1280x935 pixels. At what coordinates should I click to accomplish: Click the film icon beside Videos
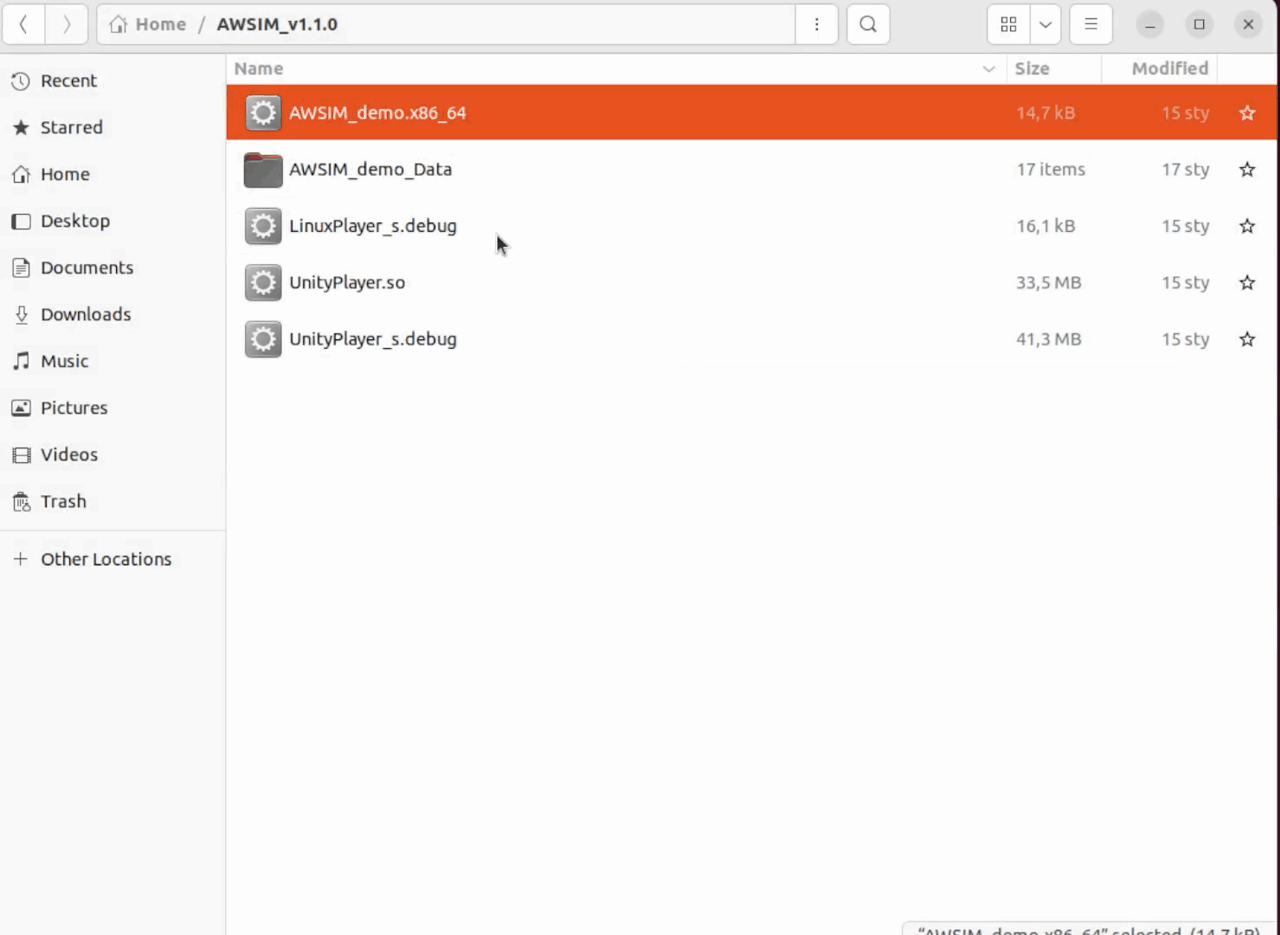(x=20, y=454)
